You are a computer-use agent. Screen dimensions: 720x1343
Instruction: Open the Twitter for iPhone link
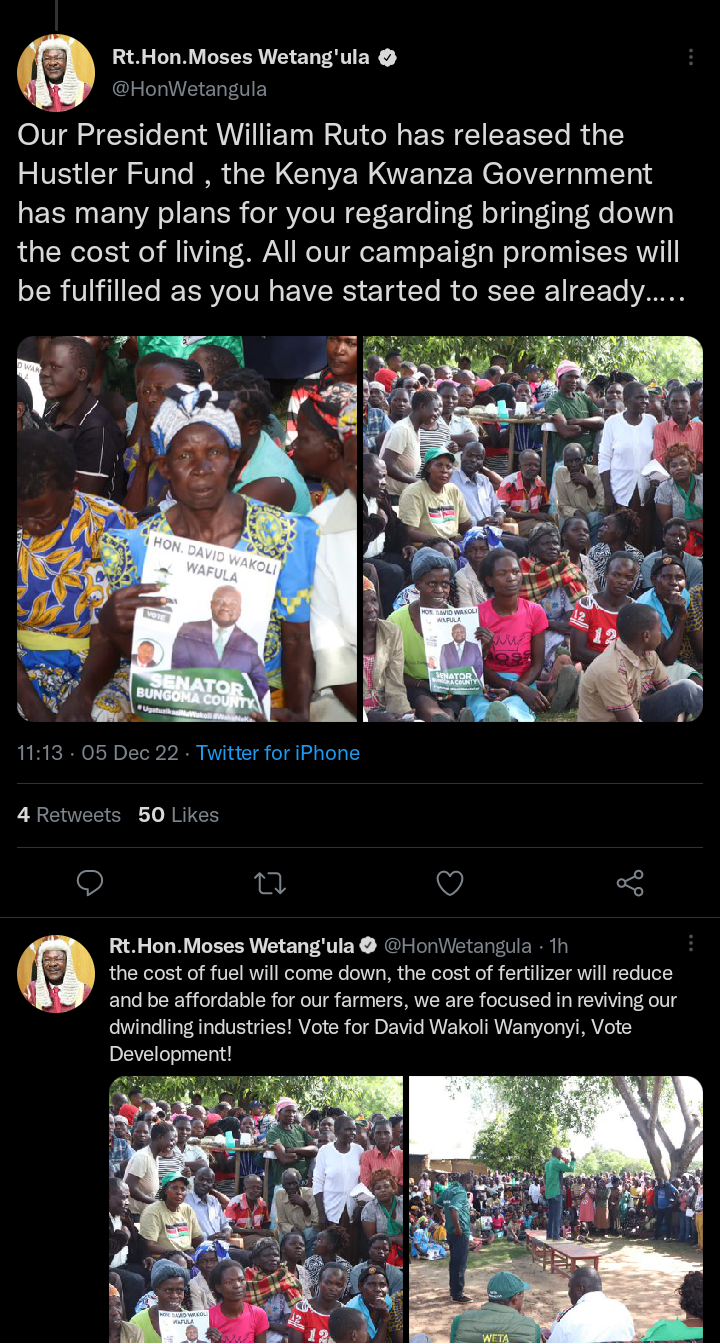click(x=277, y=753)
